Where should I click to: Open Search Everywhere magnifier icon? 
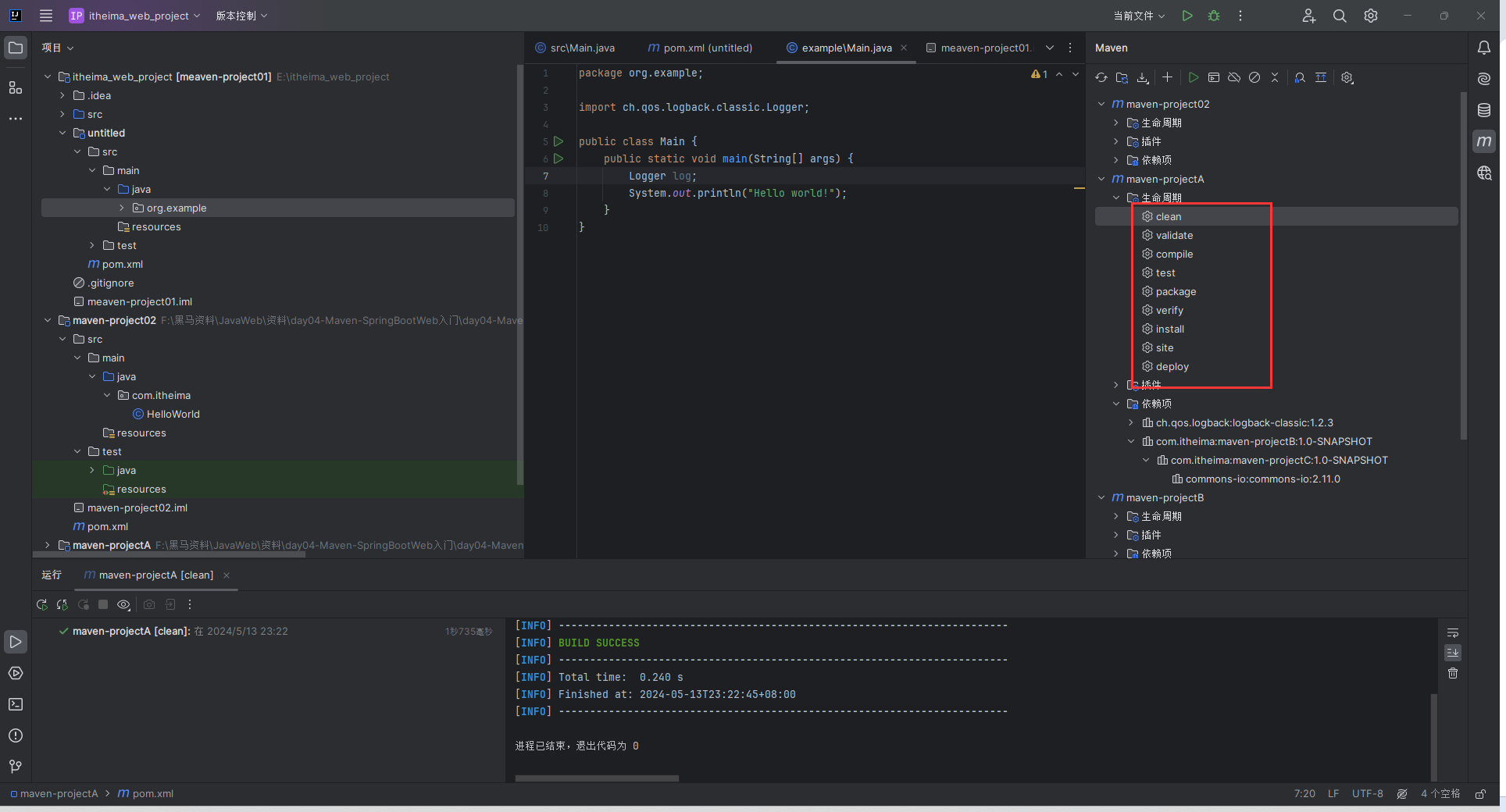tap(1340, 16)
